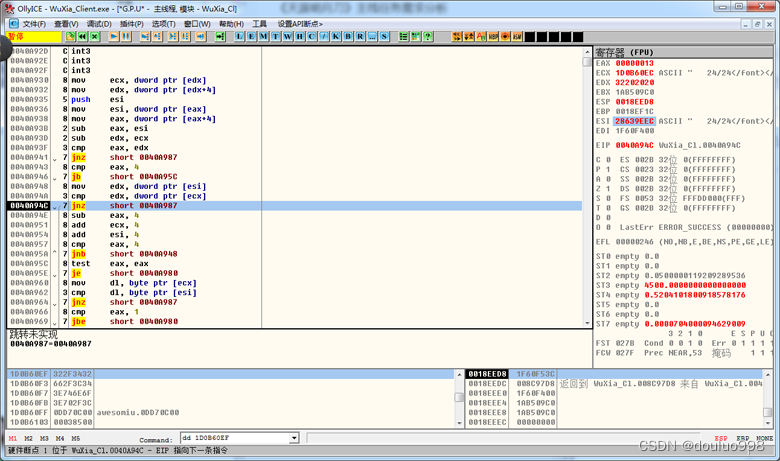Open the Command combo box dropdown arrow
The height and width of the screenshot is (461, 780).
click(294, 438)
